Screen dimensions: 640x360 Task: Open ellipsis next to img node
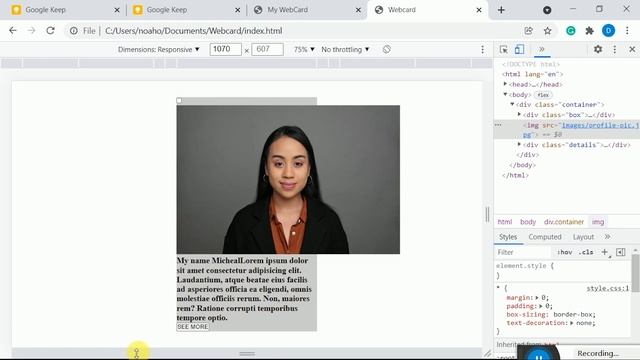pyautogui.click(x=498, y=125)
